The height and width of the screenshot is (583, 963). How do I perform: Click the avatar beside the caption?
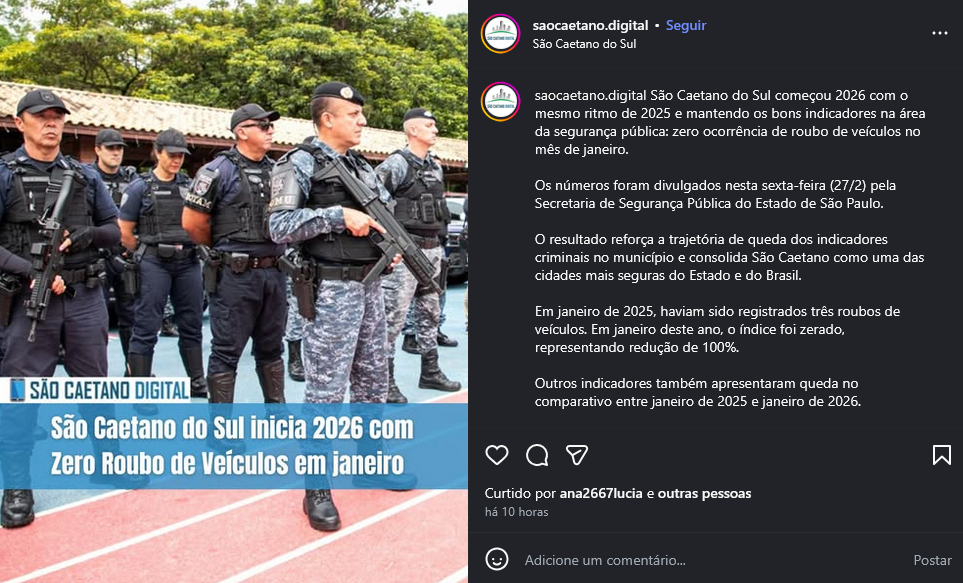[501, 101]
